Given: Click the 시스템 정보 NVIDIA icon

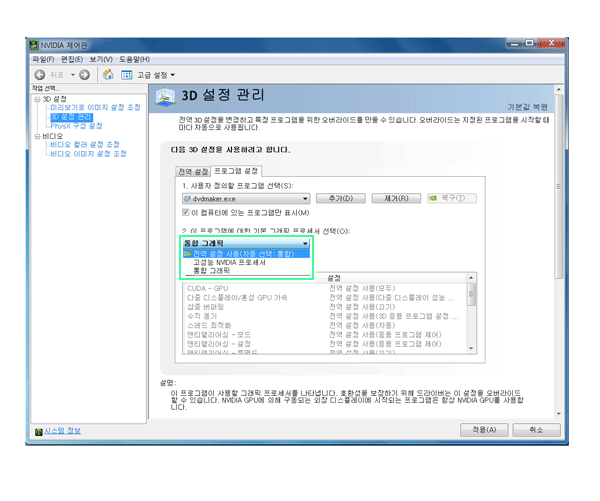Looking at the screenshot, I should pos(39,432).
